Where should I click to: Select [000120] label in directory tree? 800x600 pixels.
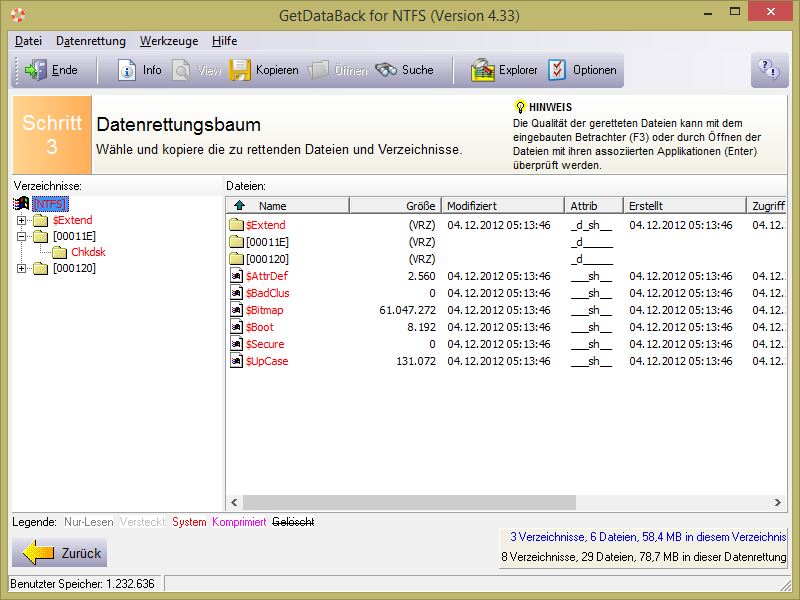[74, 268]
